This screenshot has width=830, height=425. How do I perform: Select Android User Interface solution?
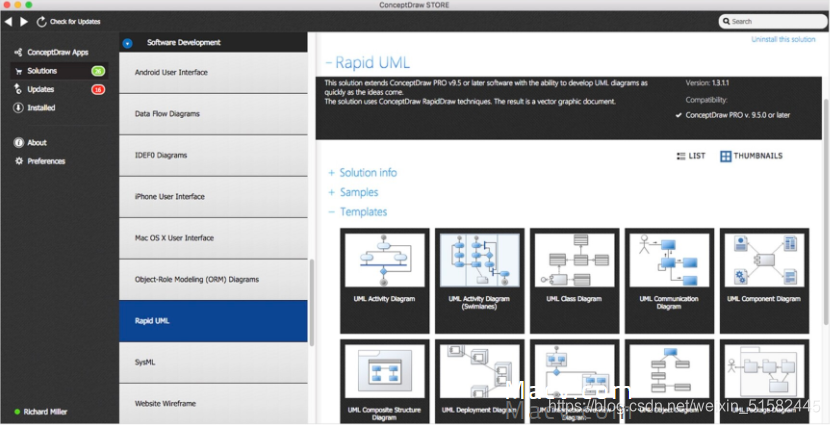pyautogui.click(x=213, y=73)
